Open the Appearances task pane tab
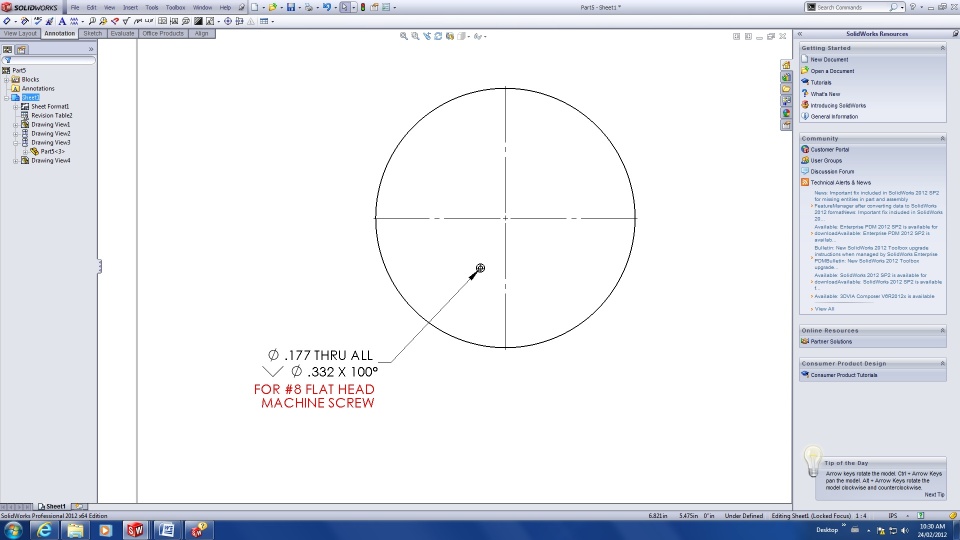This screenshot has height=540, width=960. tap(786, 113)
